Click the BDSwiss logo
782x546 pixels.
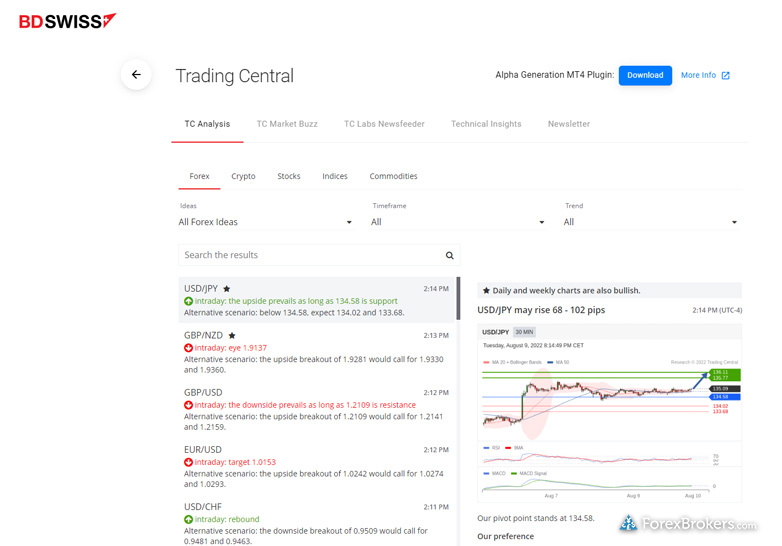click(67, 21)
